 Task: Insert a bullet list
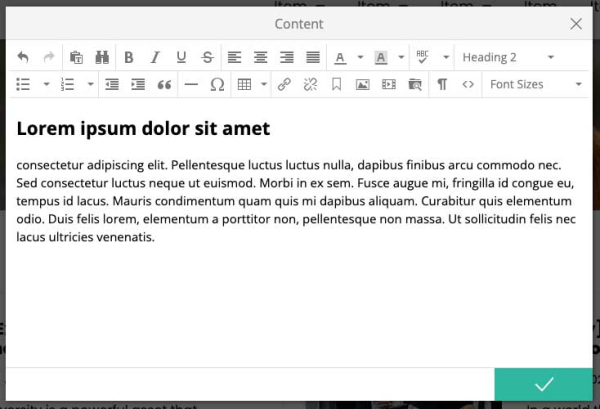pyautogui.click(x=23, y=84)
